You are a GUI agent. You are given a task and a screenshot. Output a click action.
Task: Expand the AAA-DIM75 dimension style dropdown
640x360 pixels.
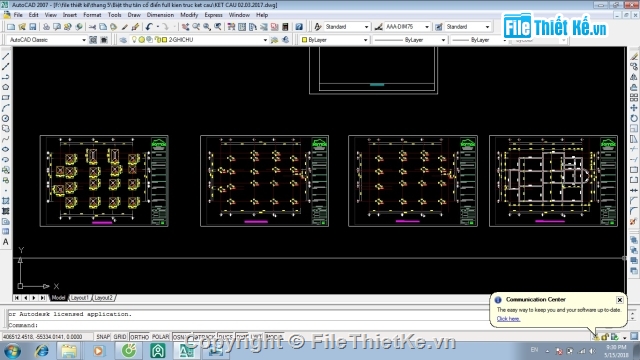(x=427, y=27)
